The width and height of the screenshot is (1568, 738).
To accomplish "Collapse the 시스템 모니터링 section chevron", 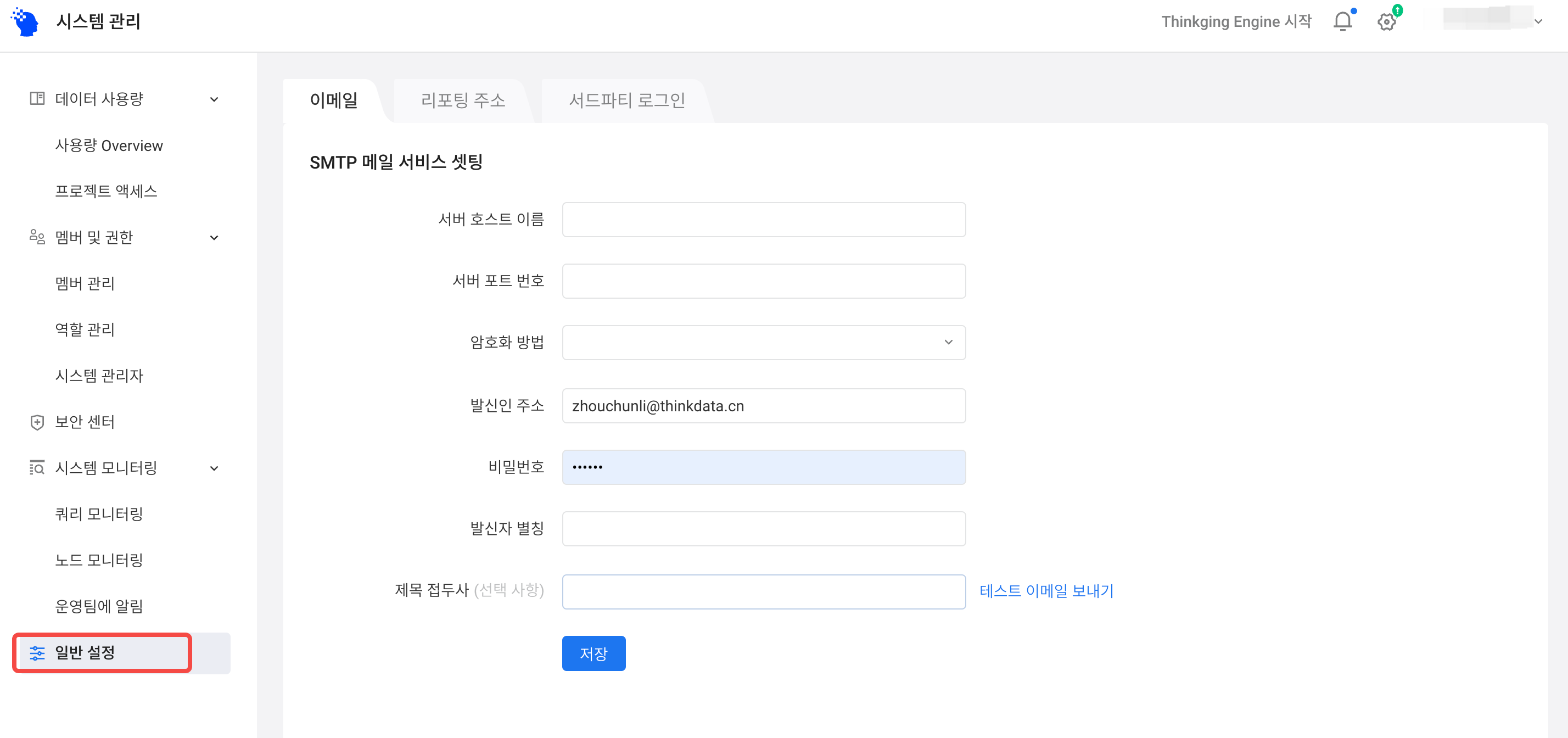I will [214, 468].
